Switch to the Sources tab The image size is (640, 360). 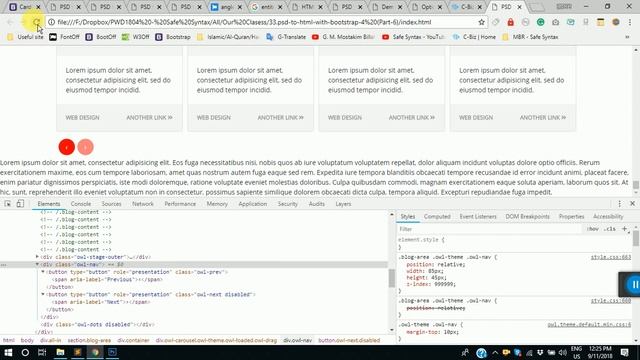(111, 204)
